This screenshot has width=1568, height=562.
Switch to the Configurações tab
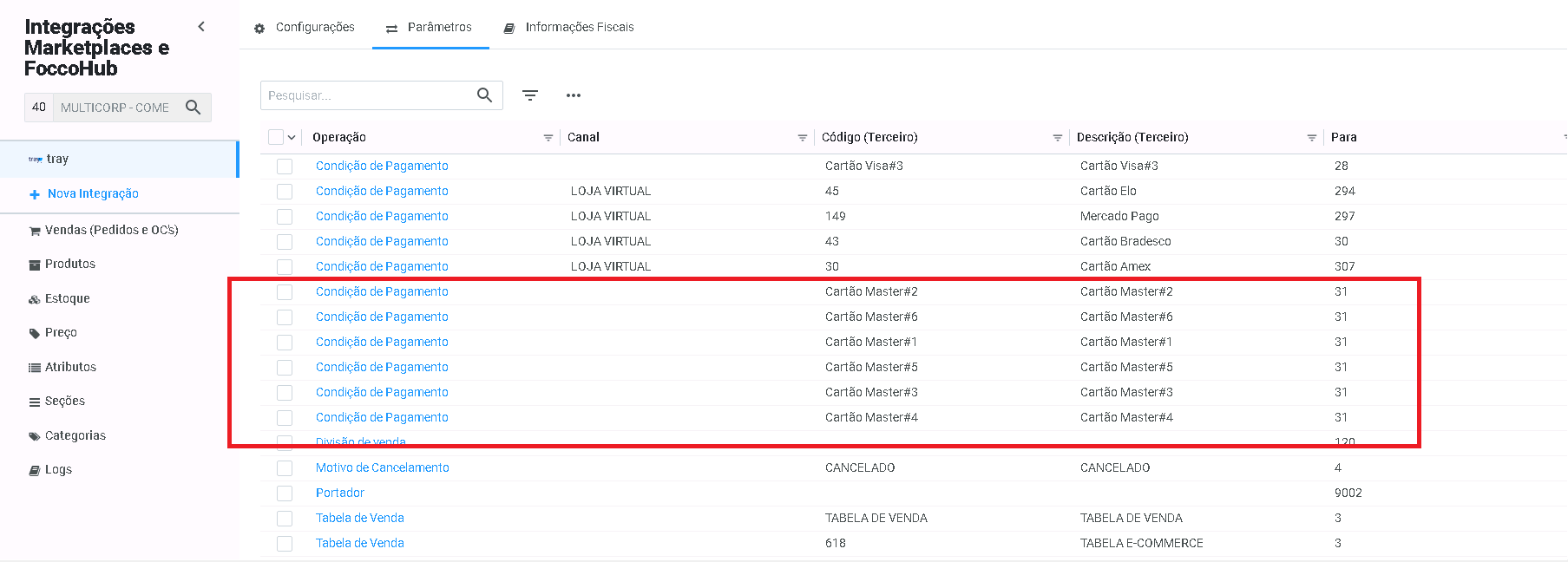click(305, 28)
